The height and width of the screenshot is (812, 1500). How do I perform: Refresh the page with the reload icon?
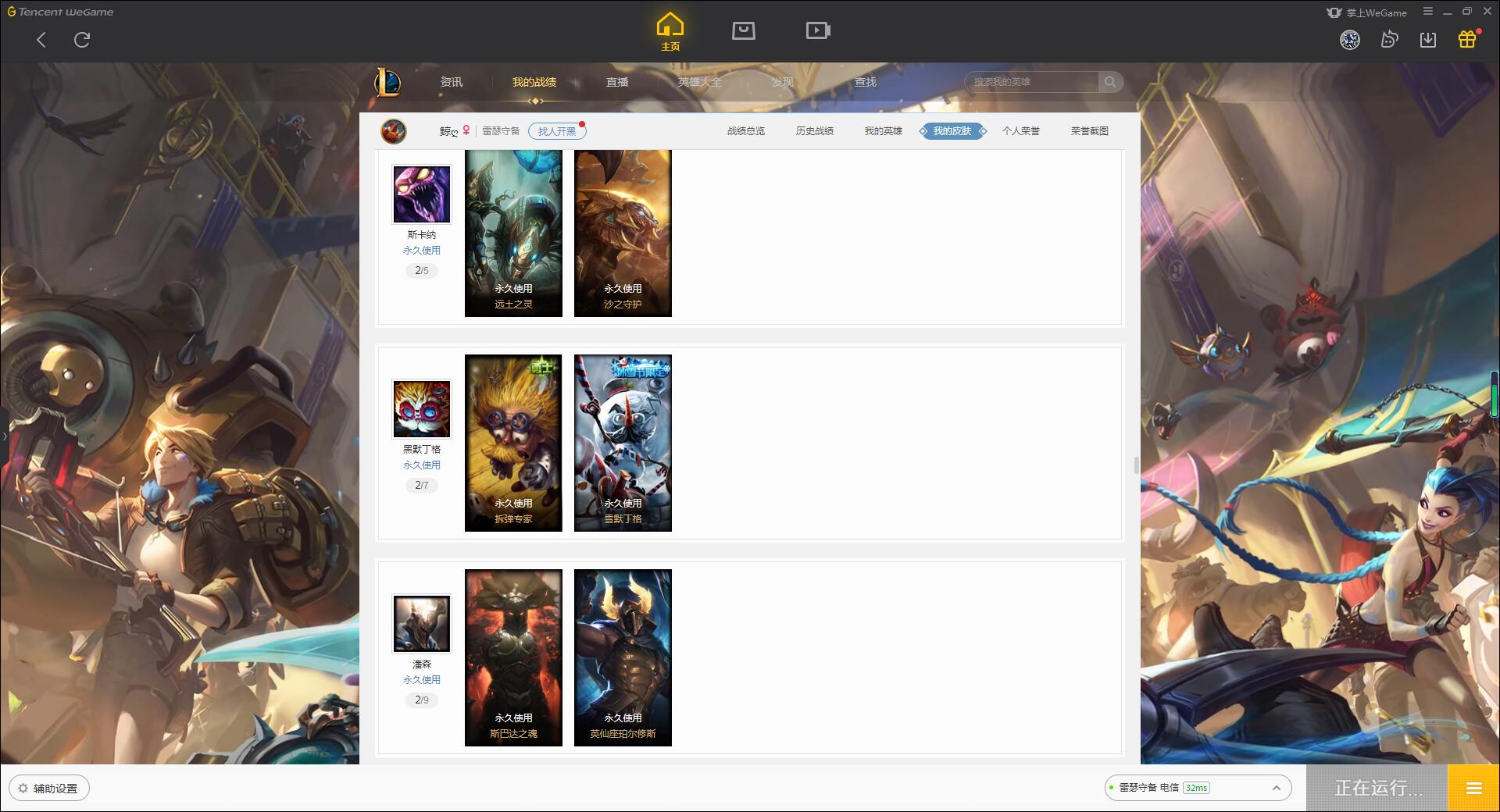82,40
